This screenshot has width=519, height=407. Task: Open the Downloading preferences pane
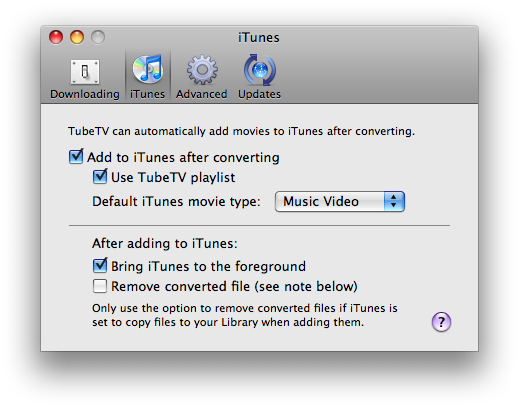click(85, 79)
